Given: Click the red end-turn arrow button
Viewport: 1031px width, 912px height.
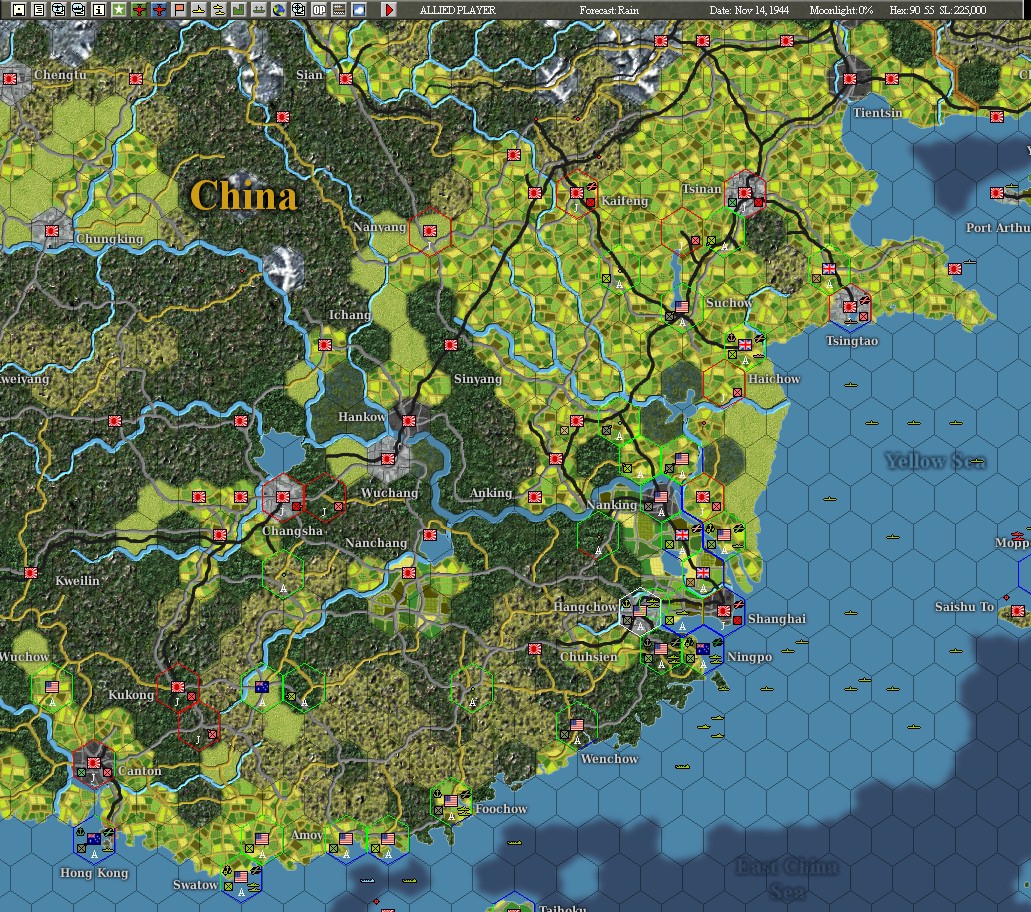Looking at the screenshot, I should (x=389, y=9).
